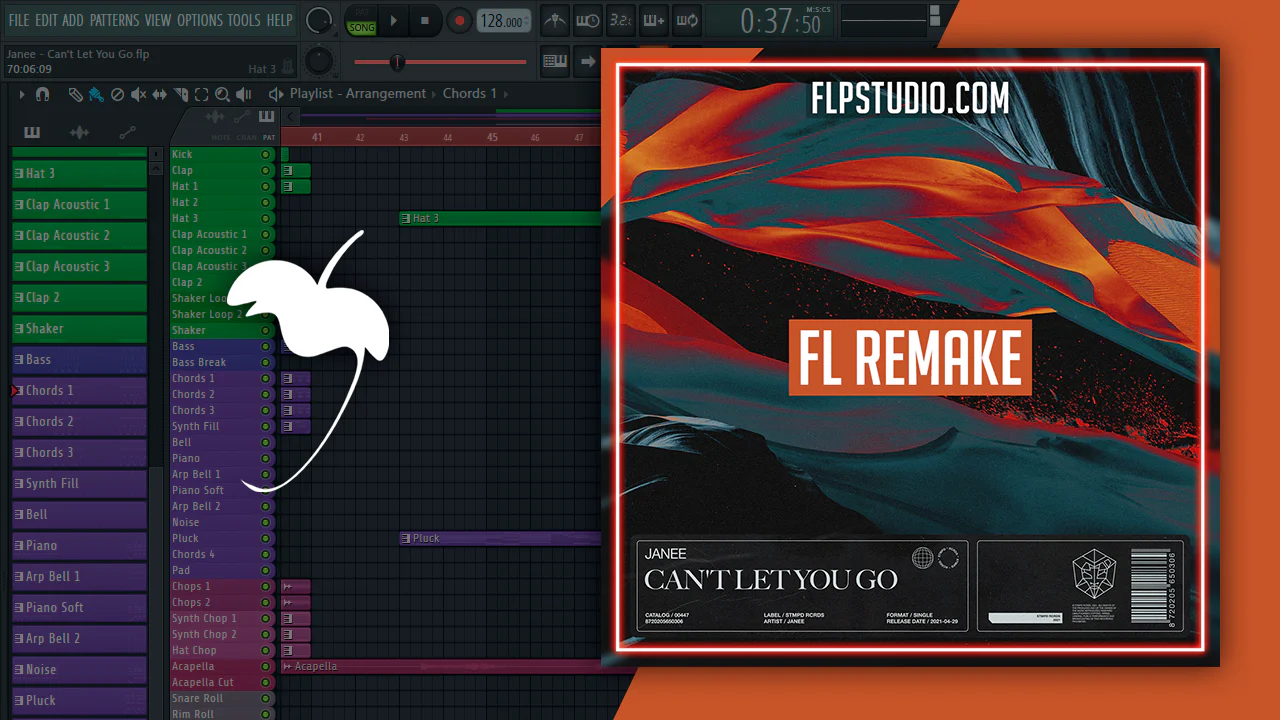Select the PAT tab in the playlist header
The height and width of the screenshot is (720, 1280).
tap(269, 137)
